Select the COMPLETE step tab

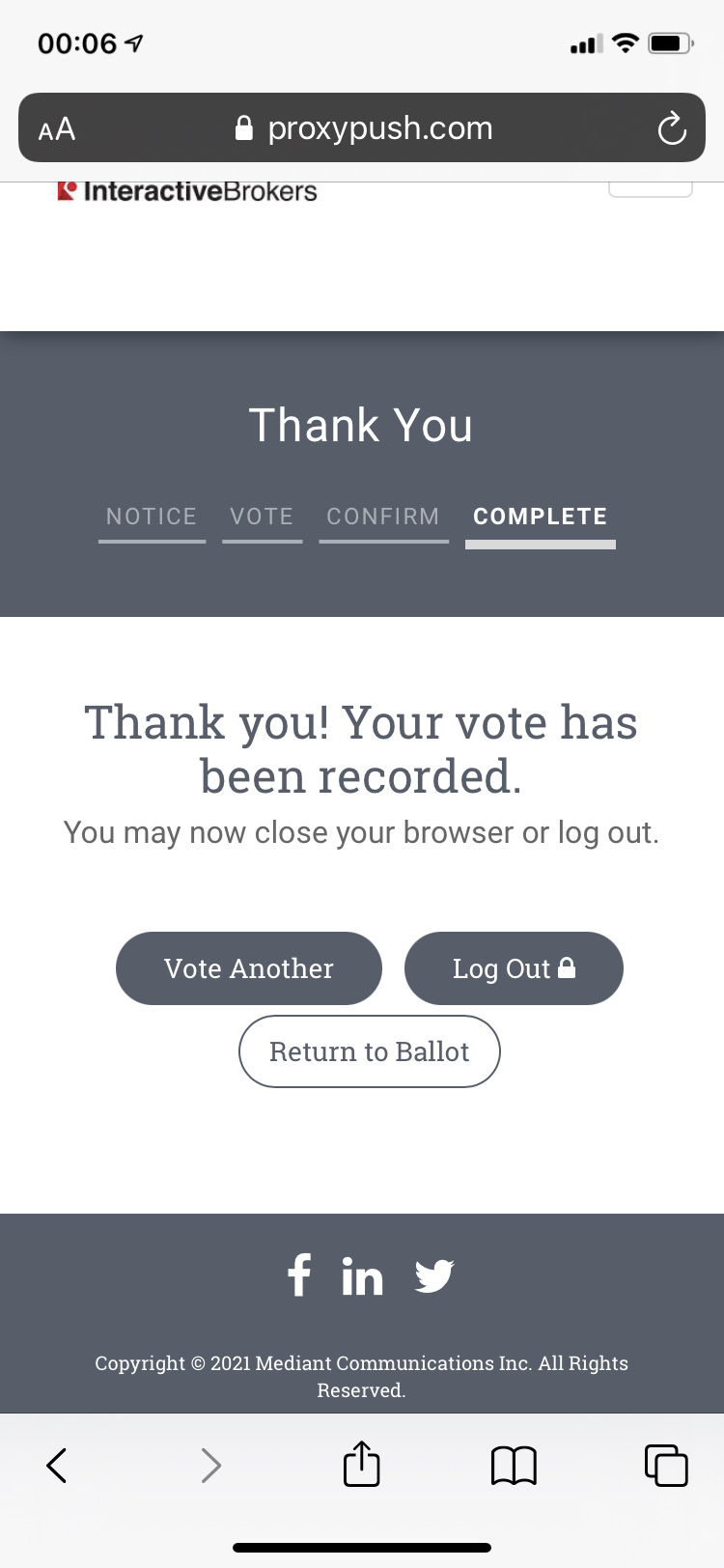point(541,519)
